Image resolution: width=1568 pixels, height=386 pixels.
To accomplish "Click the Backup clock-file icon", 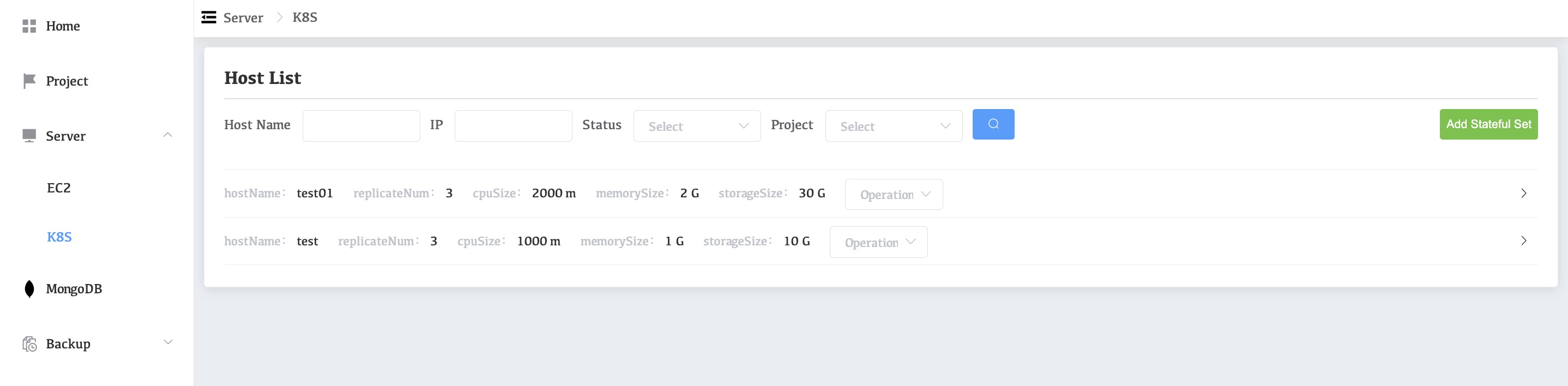I will [x=29, y=344].
